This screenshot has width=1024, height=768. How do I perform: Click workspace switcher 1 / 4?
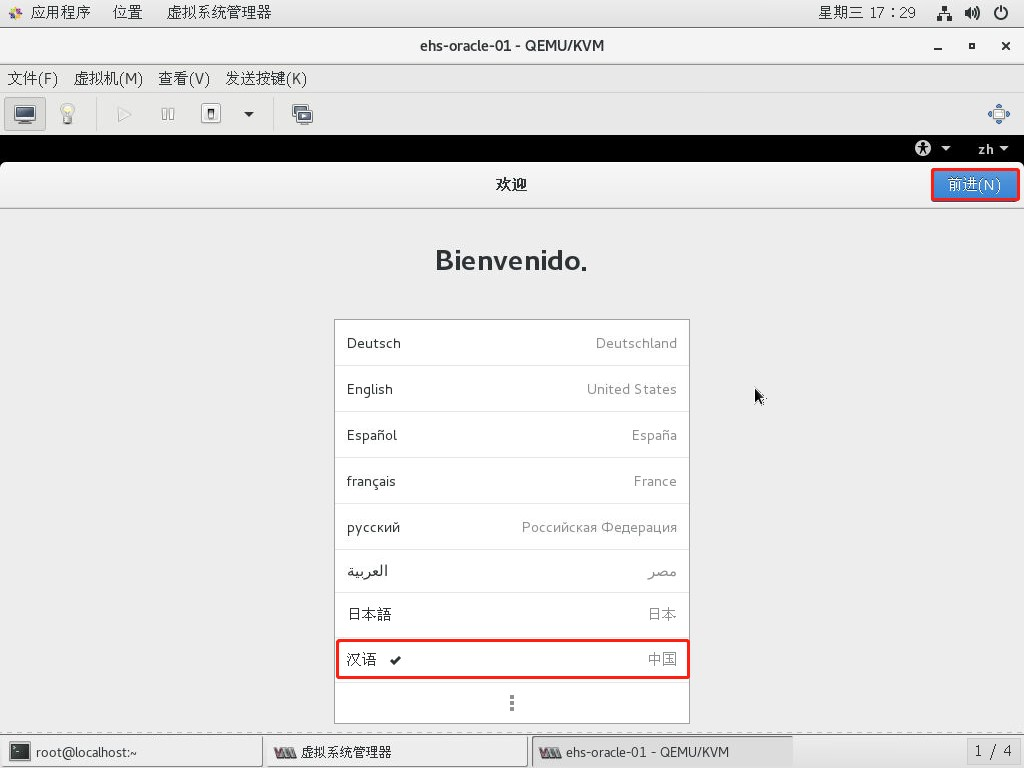993,751
